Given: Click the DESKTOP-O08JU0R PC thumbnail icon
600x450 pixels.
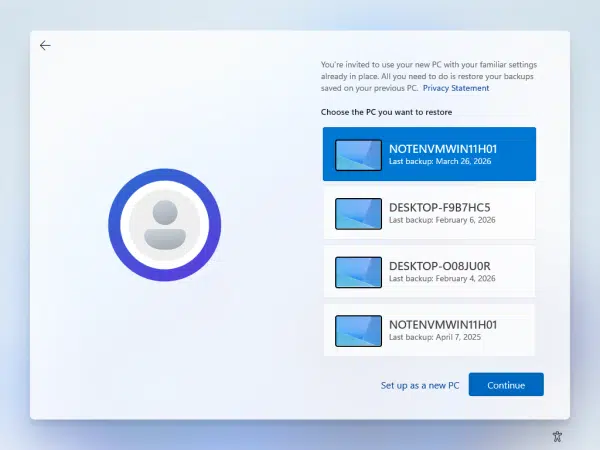Looking at the screenshot, I should pos(358,272).
